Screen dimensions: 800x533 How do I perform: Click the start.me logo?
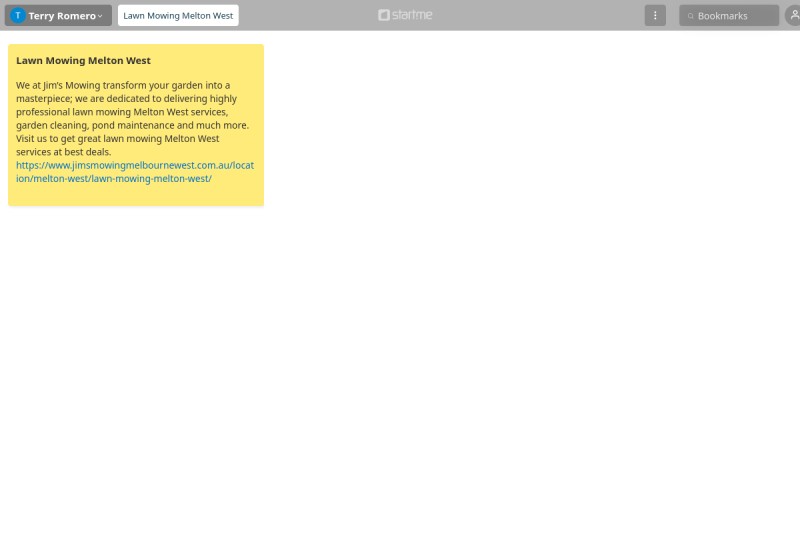tap(405, 15)
